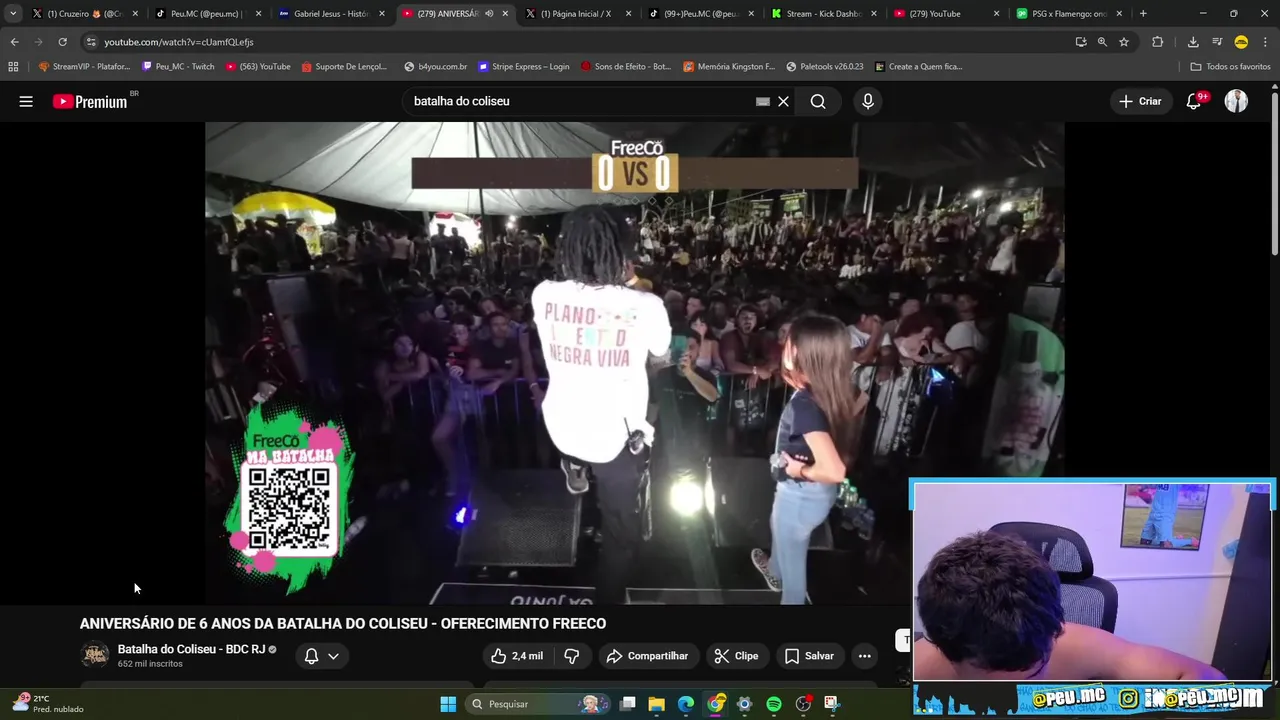Open Spotify from taskbar
This screenshot has height=720, width=1280.
click(x=773, y=704)
